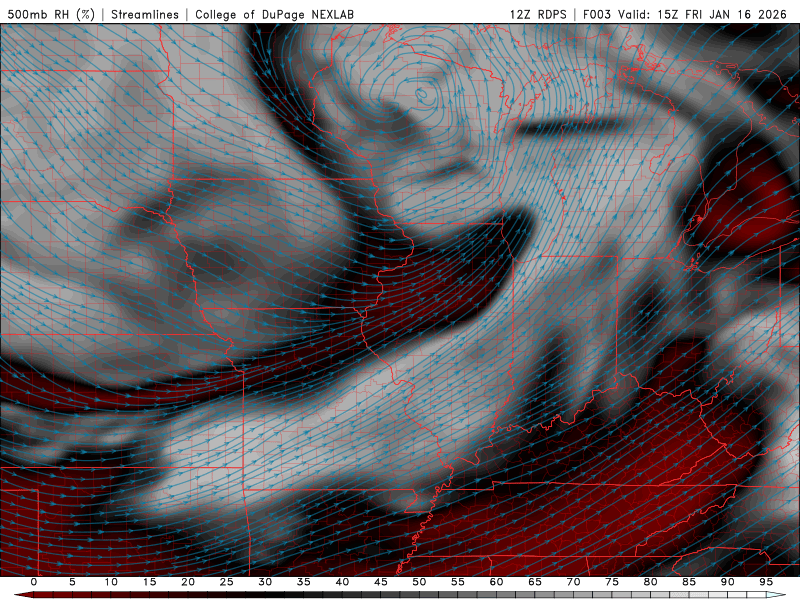Click the '30' color scale label

[x=265, y=582]
